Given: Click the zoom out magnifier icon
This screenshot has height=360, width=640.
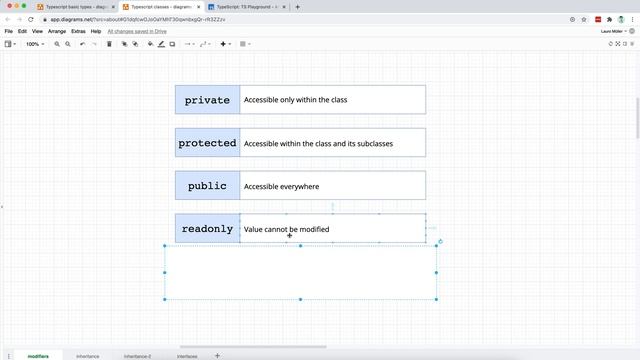Looking at the screenshot, I should point(68,44).
